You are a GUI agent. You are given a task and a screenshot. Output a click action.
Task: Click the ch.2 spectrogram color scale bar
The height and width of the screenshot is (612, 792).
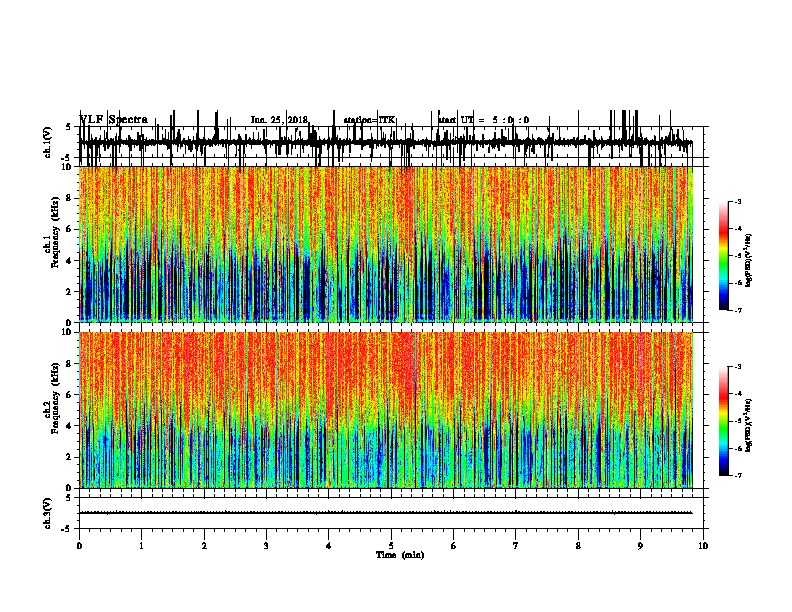[x=724, y=421]
